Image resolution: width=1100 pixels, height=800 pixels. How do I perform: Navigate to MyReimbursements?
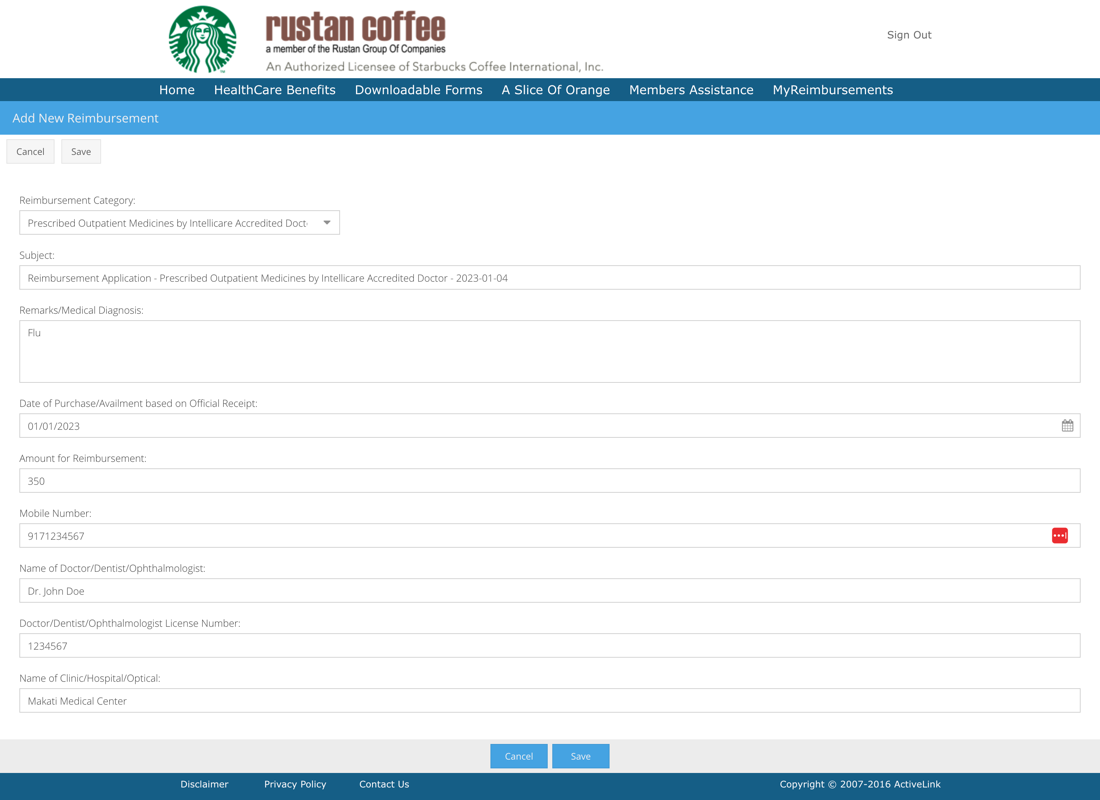pyautogui.click(x=832, y=90)
